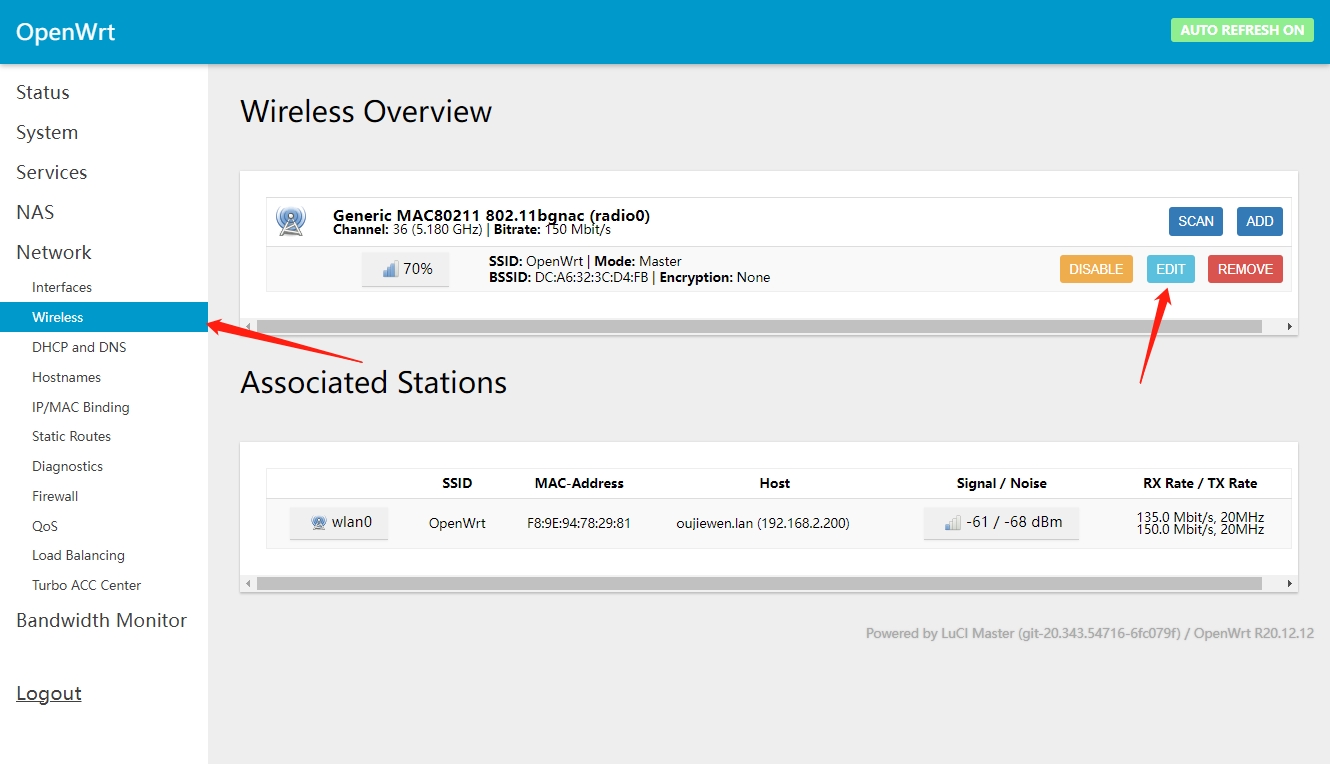Viewport: 1330px width, 764px height.
Task: Go to DHCP and DNS settings
Action: [x=79, y=347]
